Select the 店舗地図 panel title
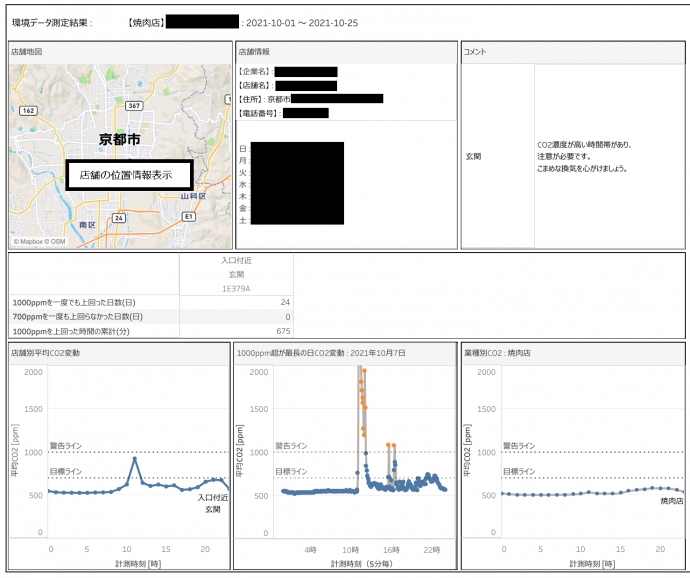The height and width of the screenshot is (578, 690). [x=26, y=52]
